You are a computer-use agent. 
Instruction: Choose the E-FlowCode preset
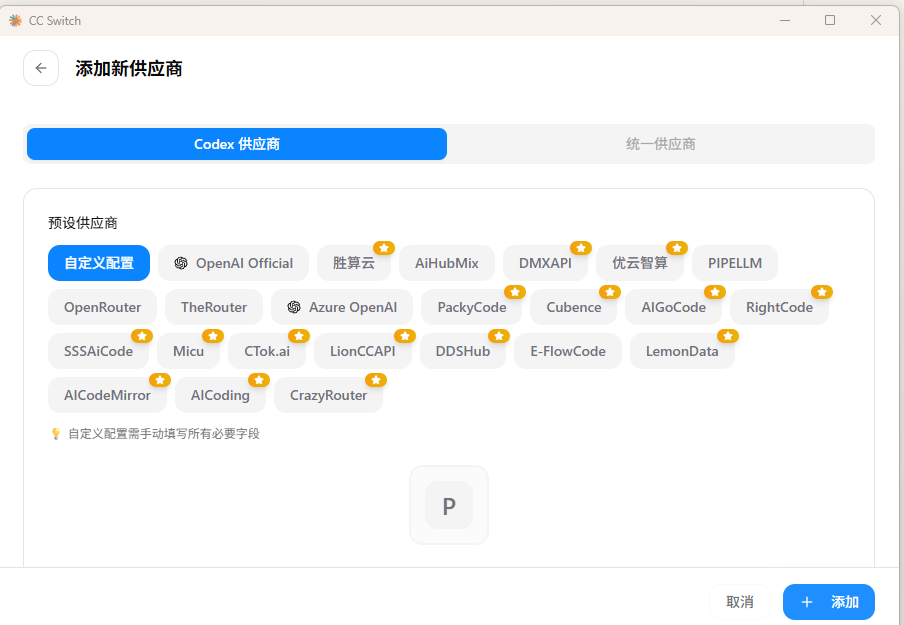(x=568, y=351)
